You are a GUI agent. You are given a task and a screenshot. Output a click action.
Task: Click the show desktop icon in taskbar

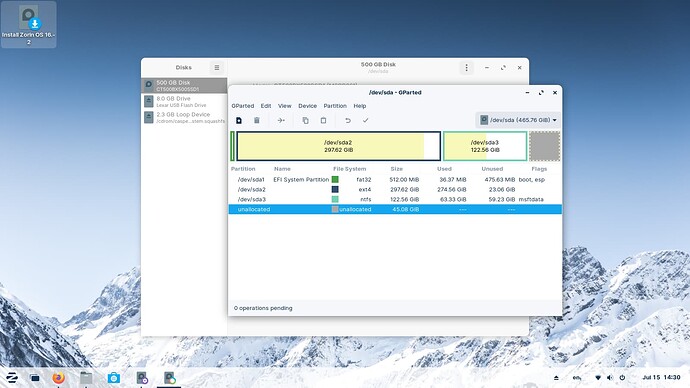[x=35, y=377]
